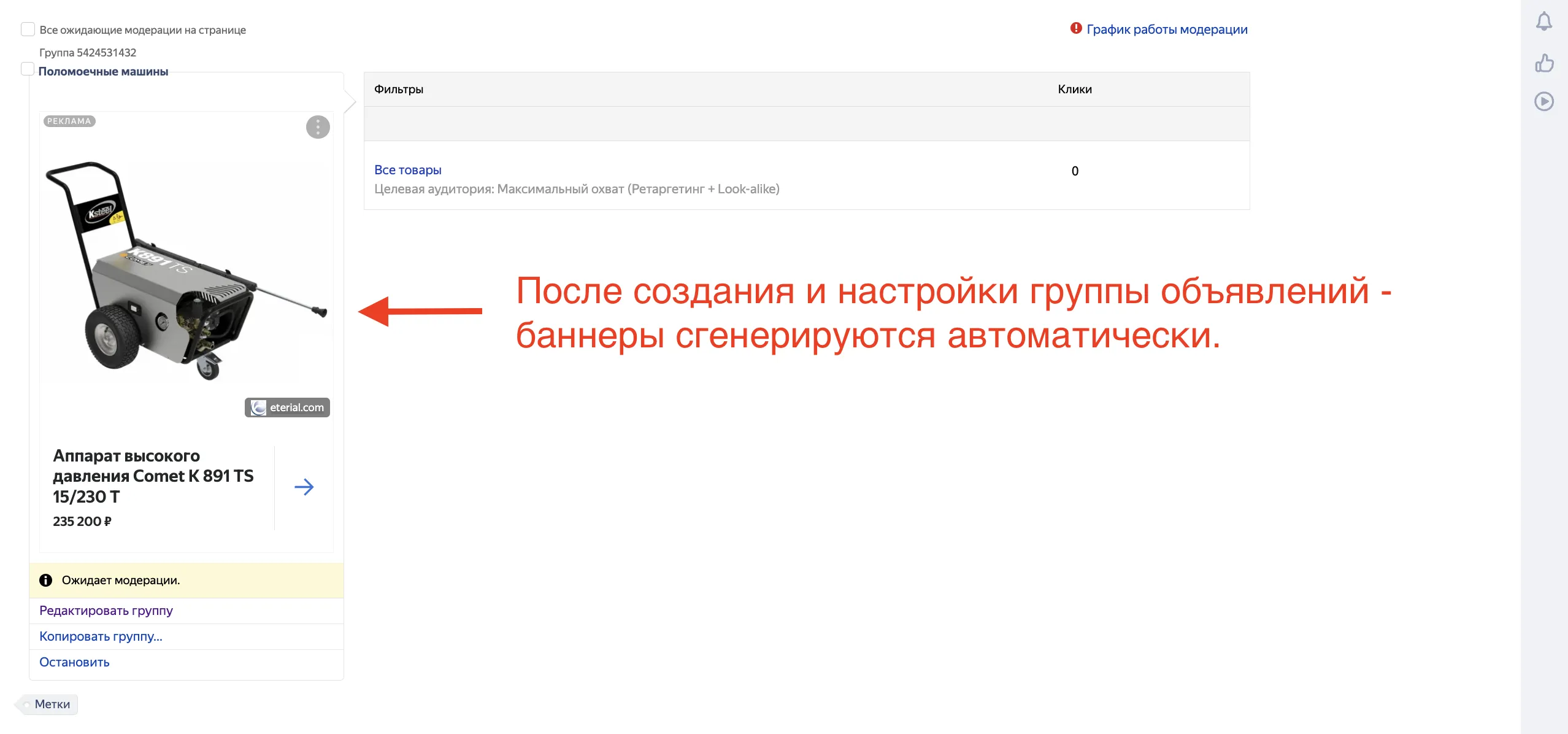The height and width of the screenshot is (734, 1568).
Task: Click the "Группа 5424531432" label
Action: 87,52
